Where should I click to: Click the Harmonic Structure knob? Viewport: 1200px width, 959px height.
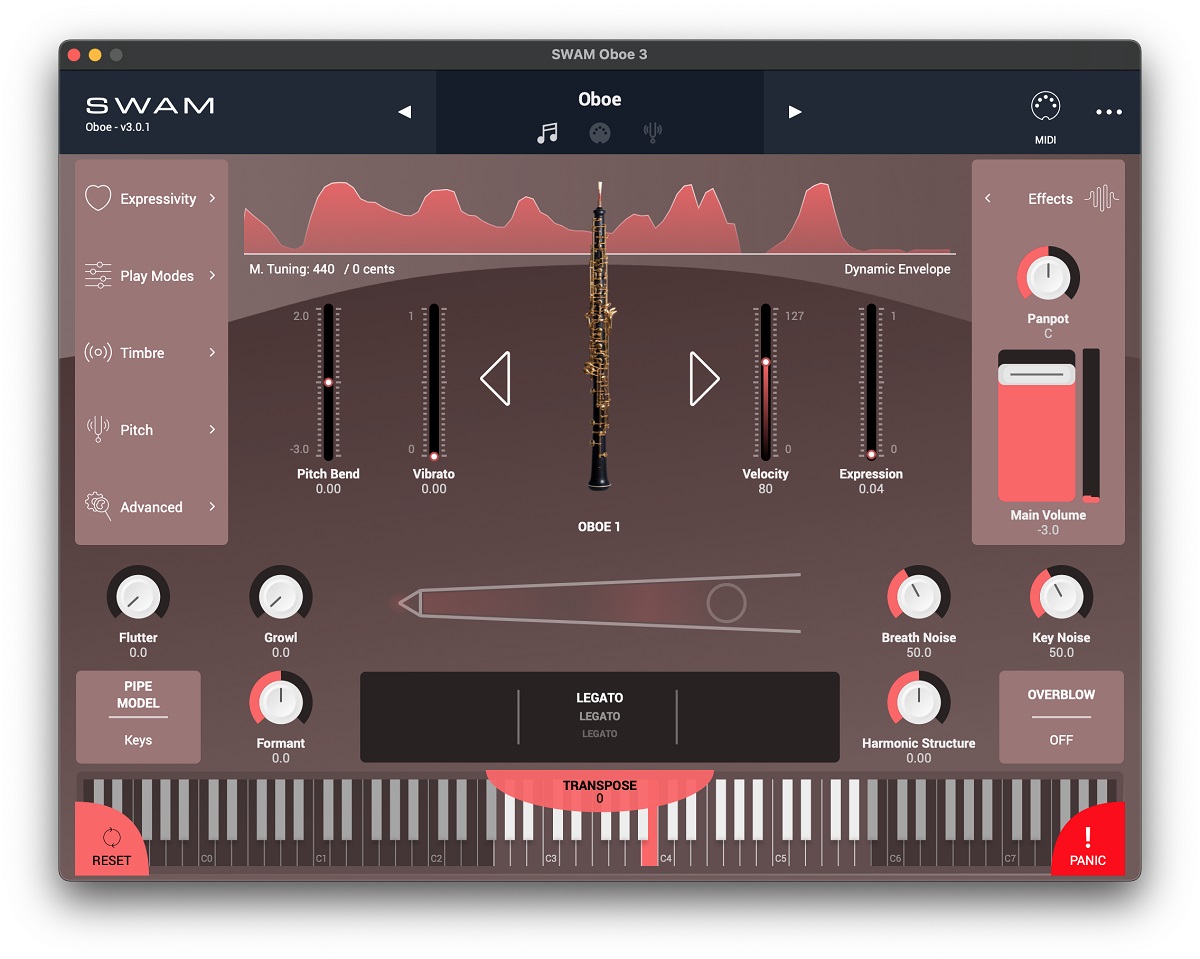click(x=918, y=702)
